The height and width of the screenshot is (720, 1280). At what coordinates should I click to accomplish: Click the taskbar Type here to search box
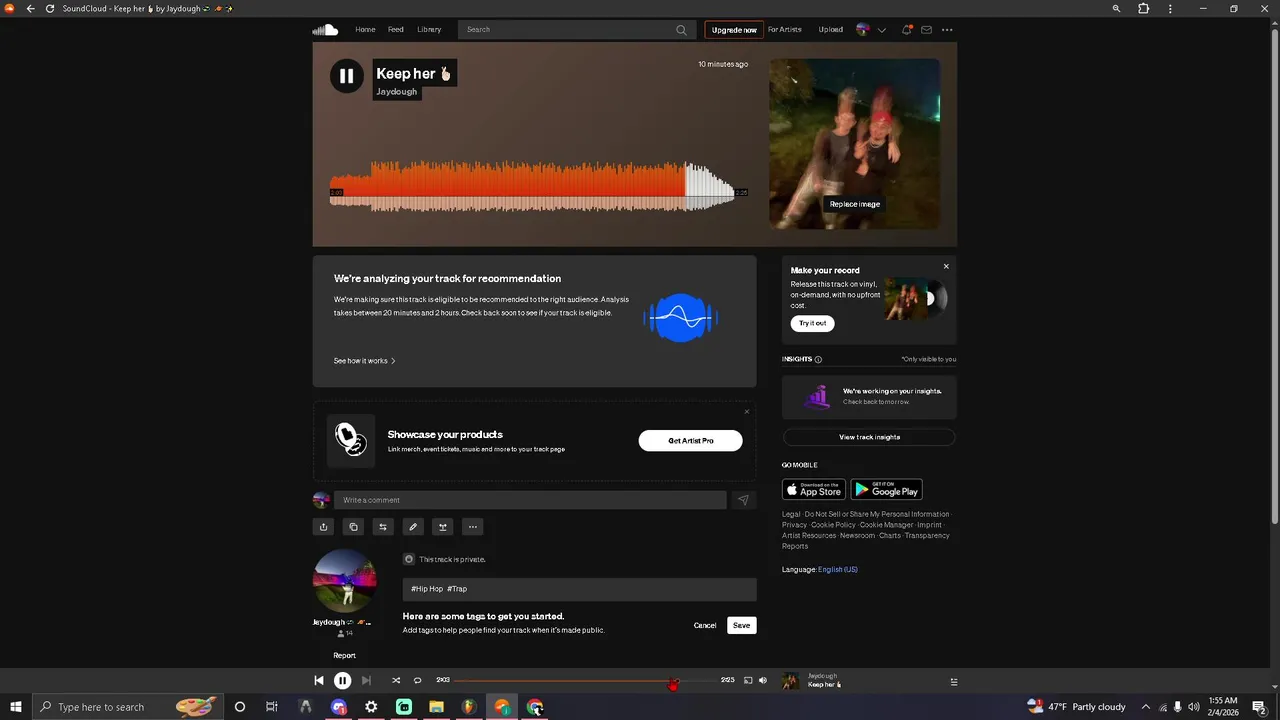(127, 707)
